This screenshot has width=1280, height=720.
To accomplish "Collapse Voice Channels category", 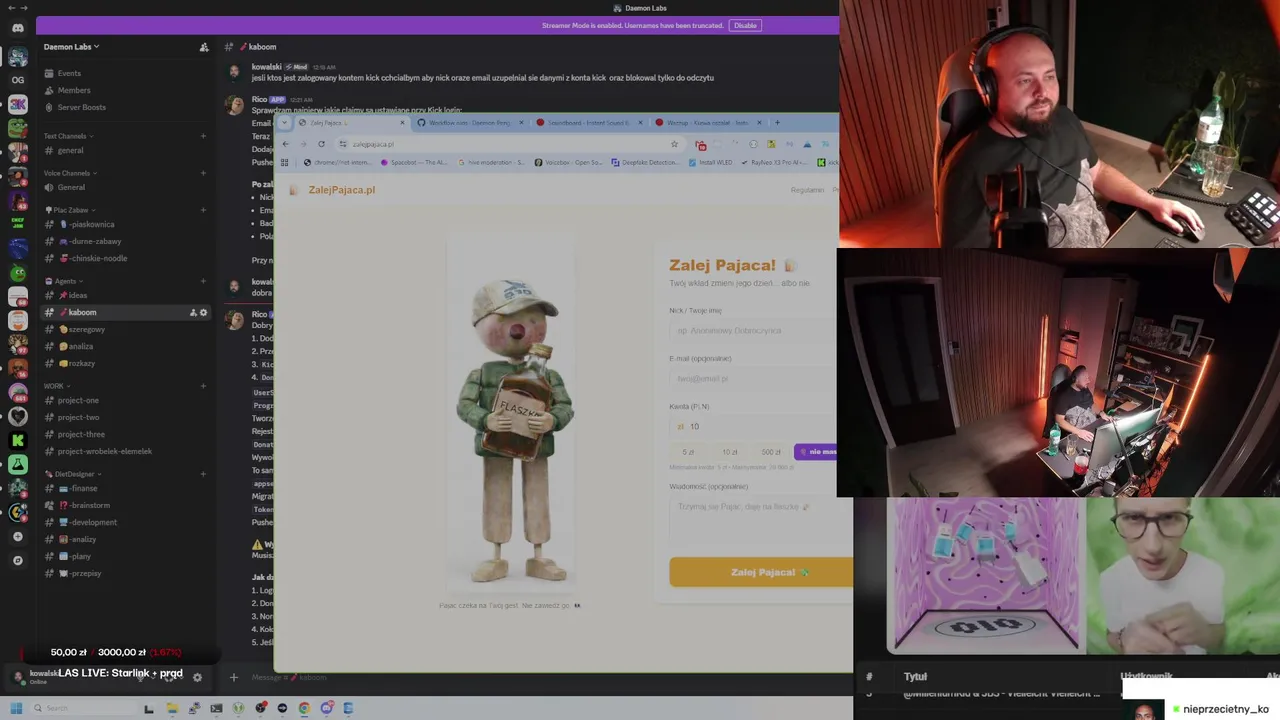I will click(x=70, y=173).
